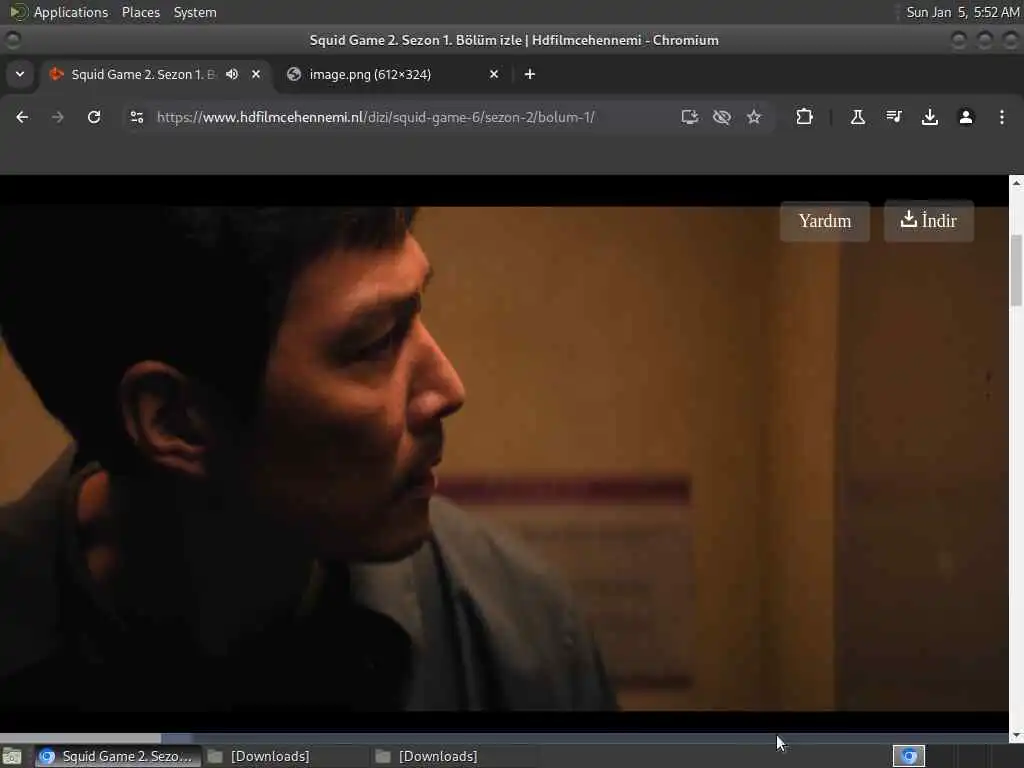Reload the Squid Game page

(94, 117)
